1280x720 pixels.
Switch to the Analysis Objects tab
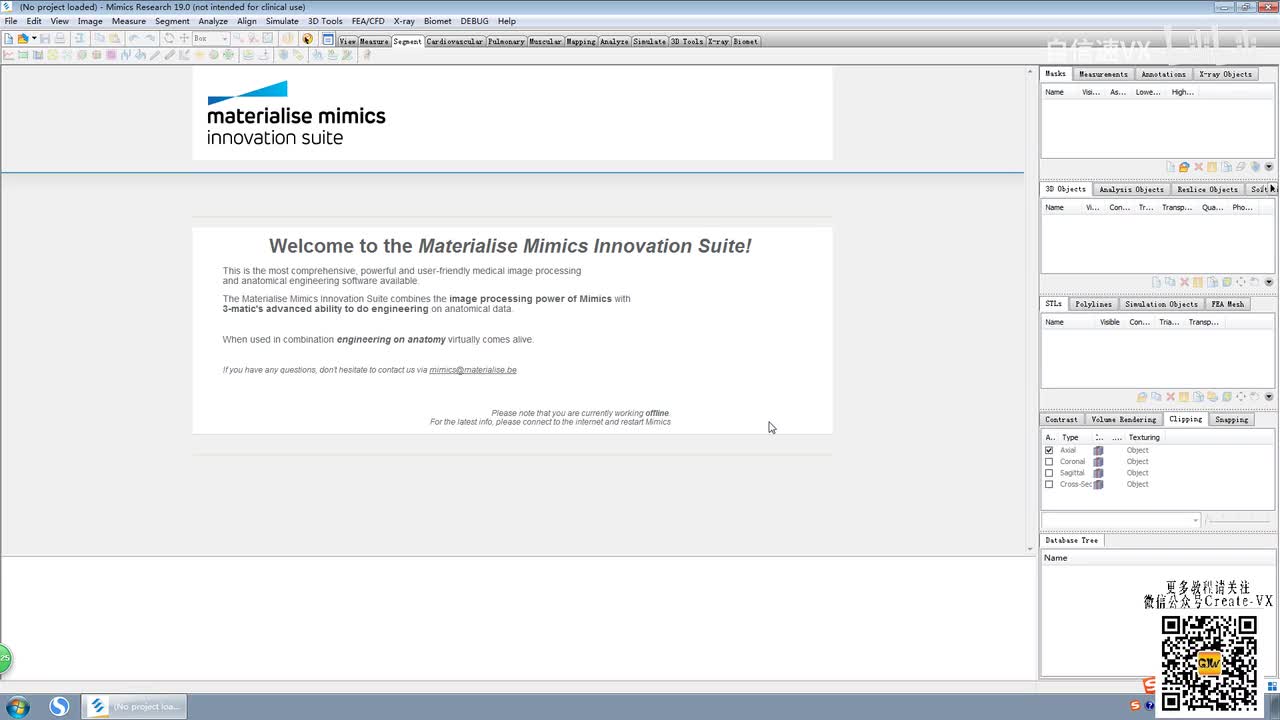tap(1131, 189)
